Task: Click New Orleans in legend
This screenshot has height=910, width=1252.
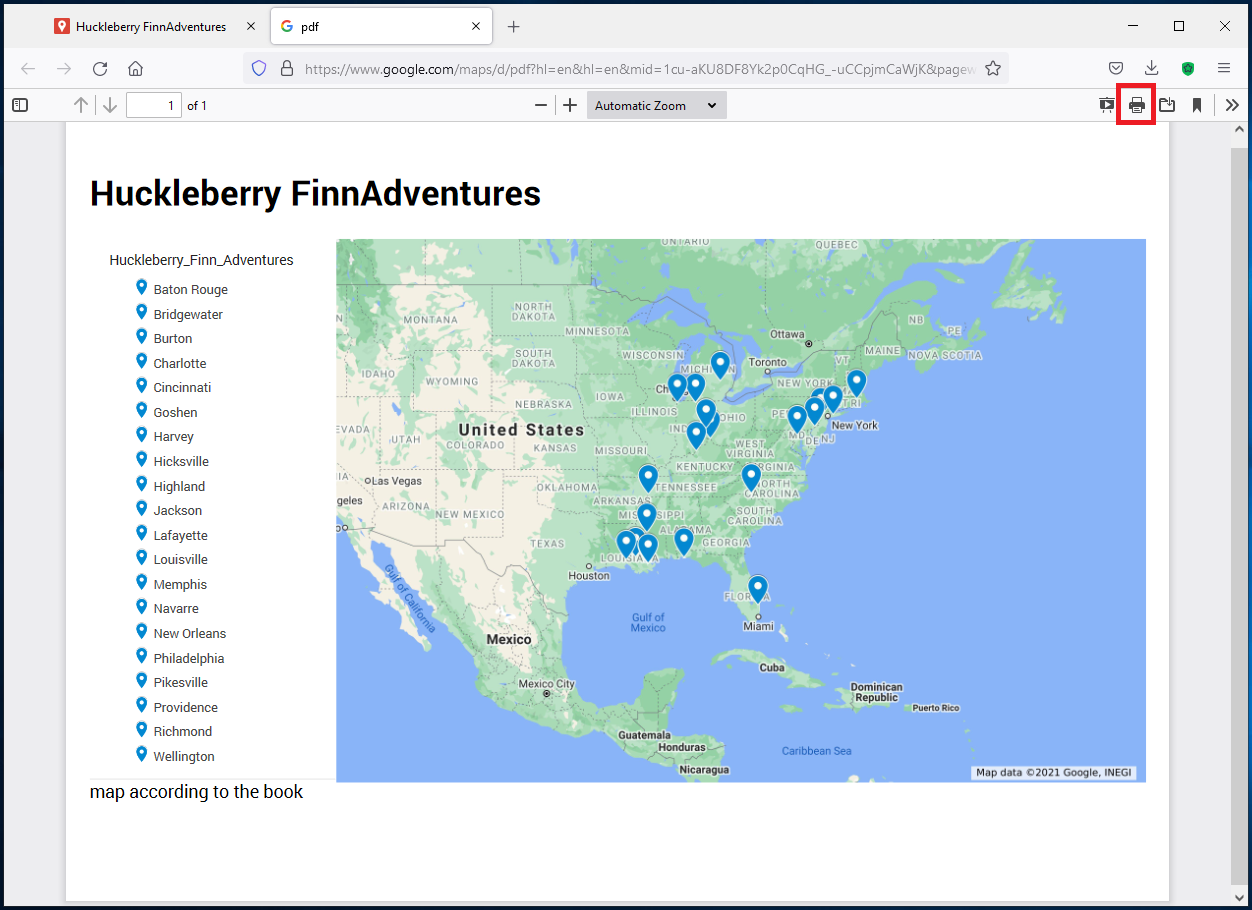Action: click(190, 634)
